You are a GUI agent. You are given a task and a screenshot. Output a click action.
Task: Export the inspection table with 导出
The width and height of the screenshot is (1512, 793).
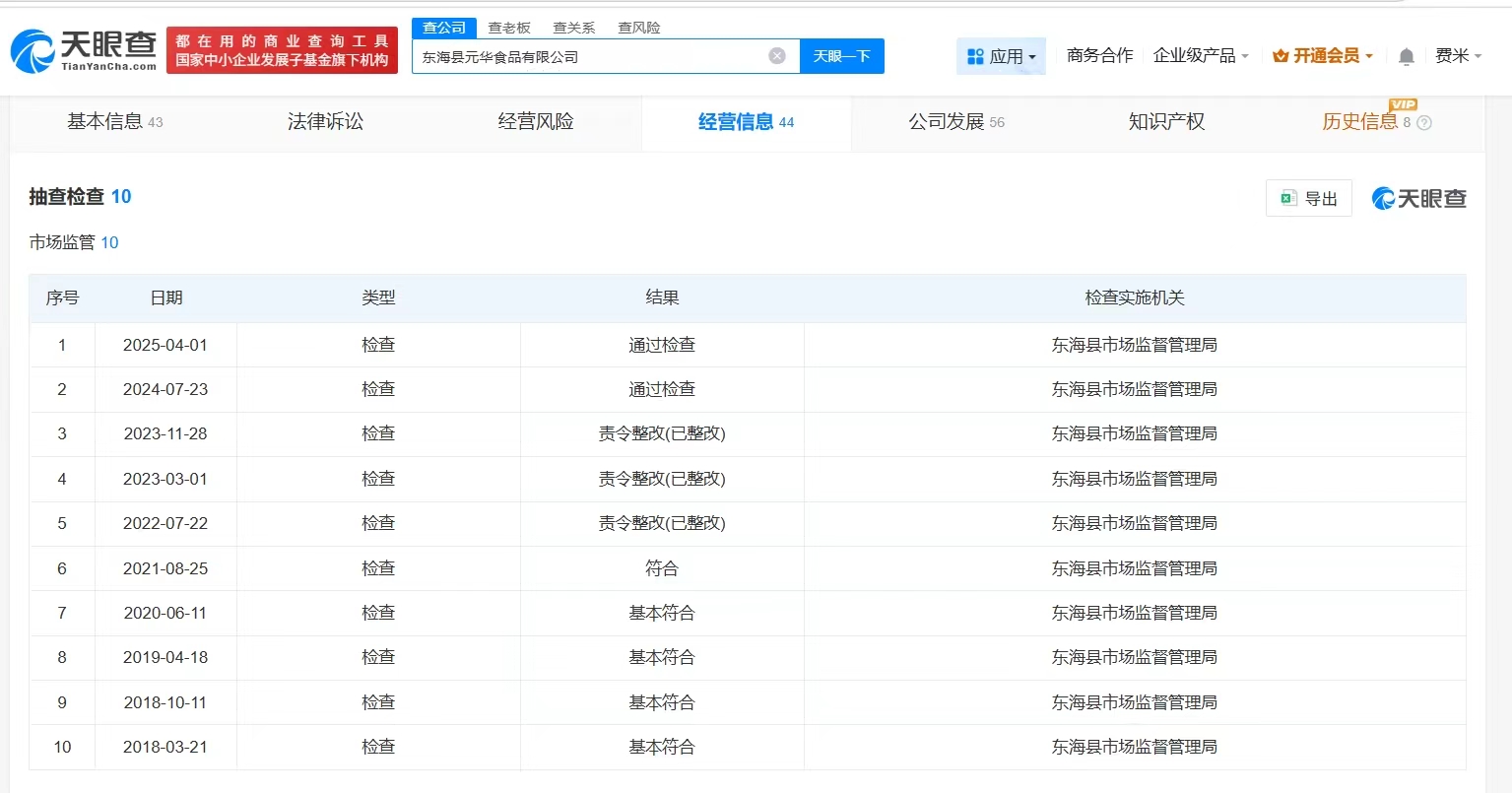click(1309, 198)
